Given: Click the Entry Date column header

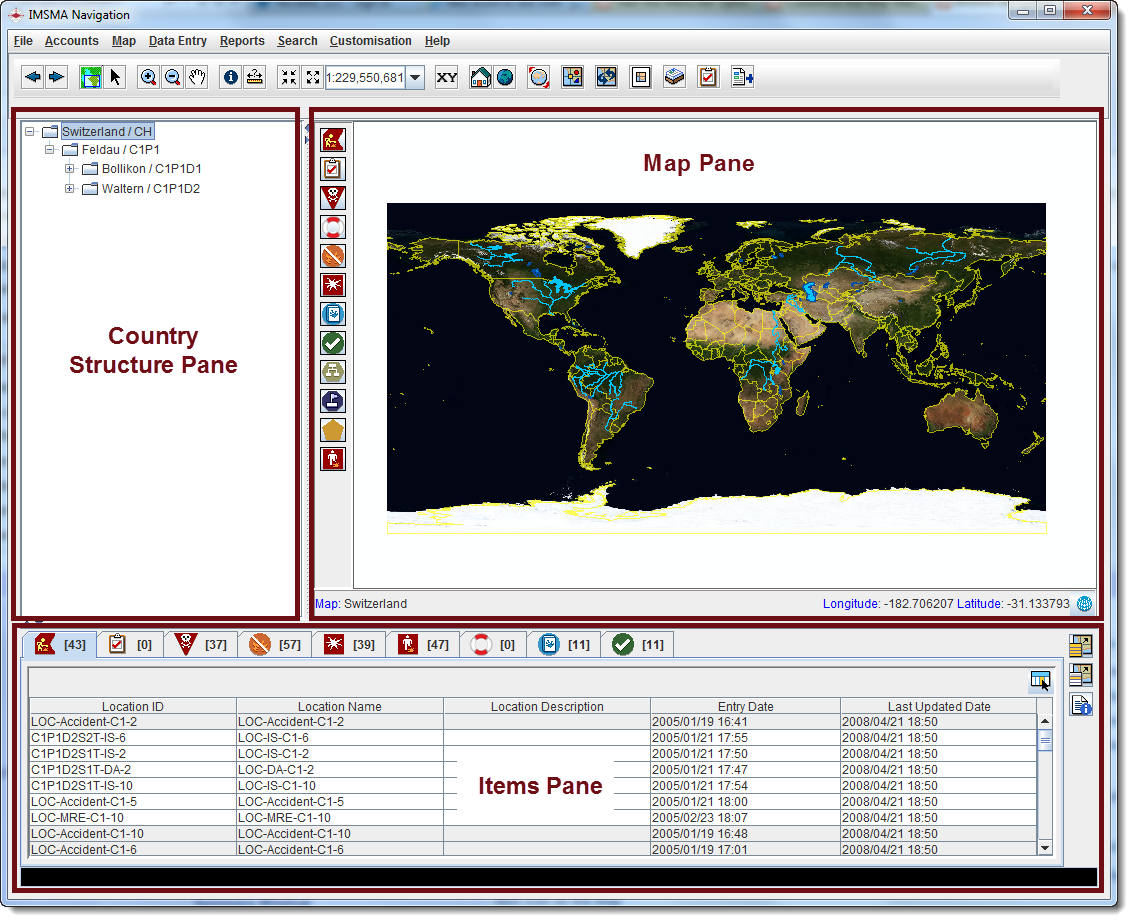Looking at the screenshot, I should 745,706.
